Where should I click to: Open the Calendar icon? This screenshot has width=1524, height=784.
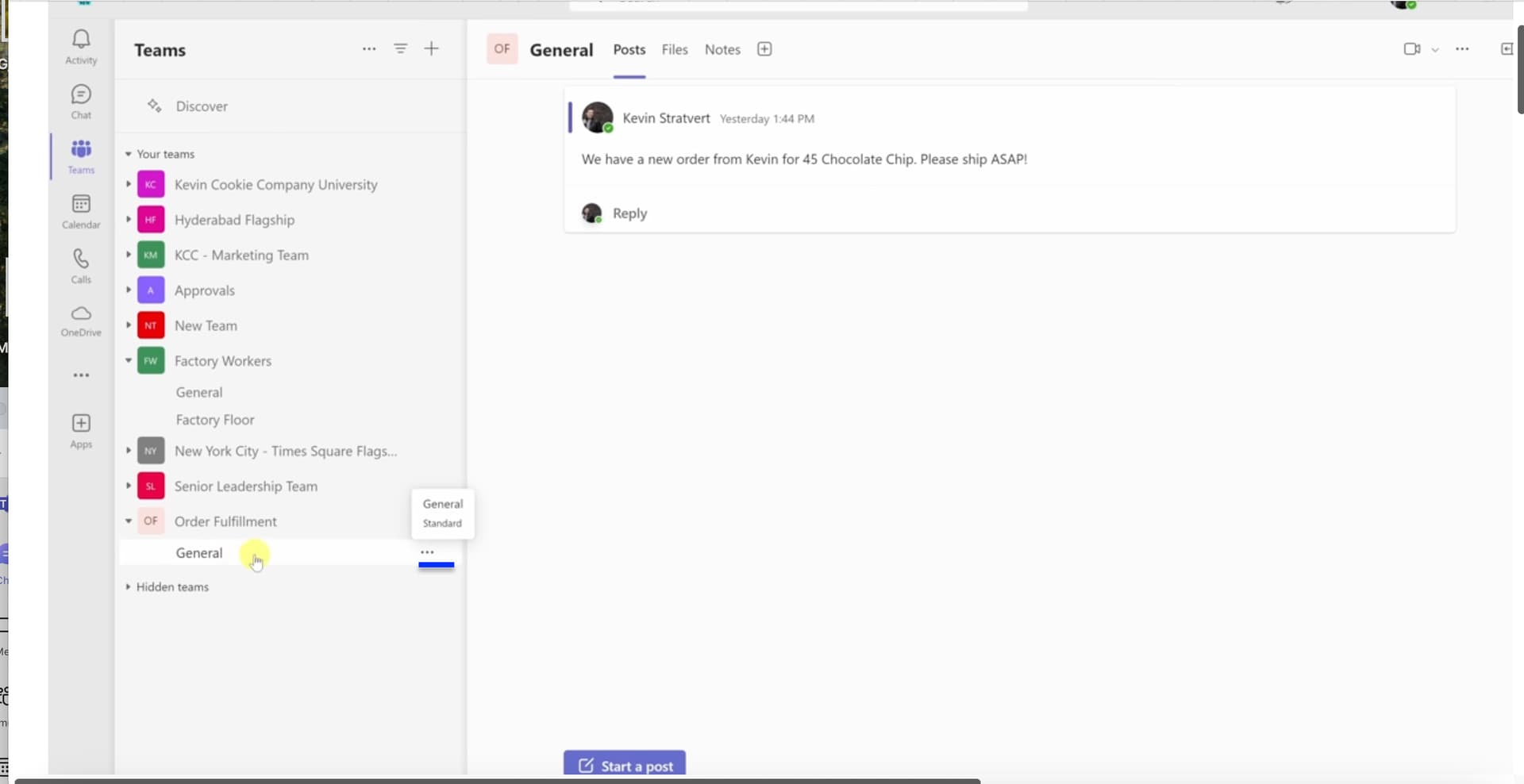[x=81, y=204]
